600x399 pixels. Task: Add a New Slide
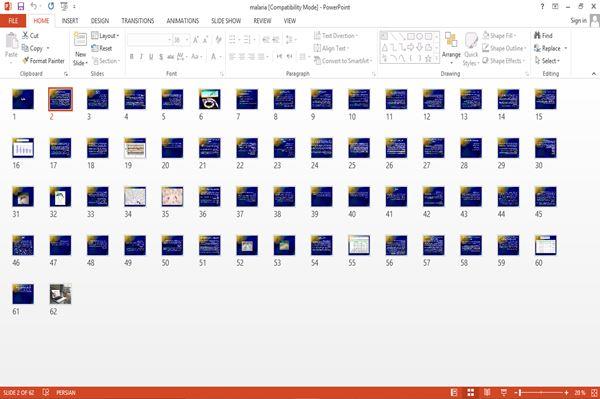(80, 49)
